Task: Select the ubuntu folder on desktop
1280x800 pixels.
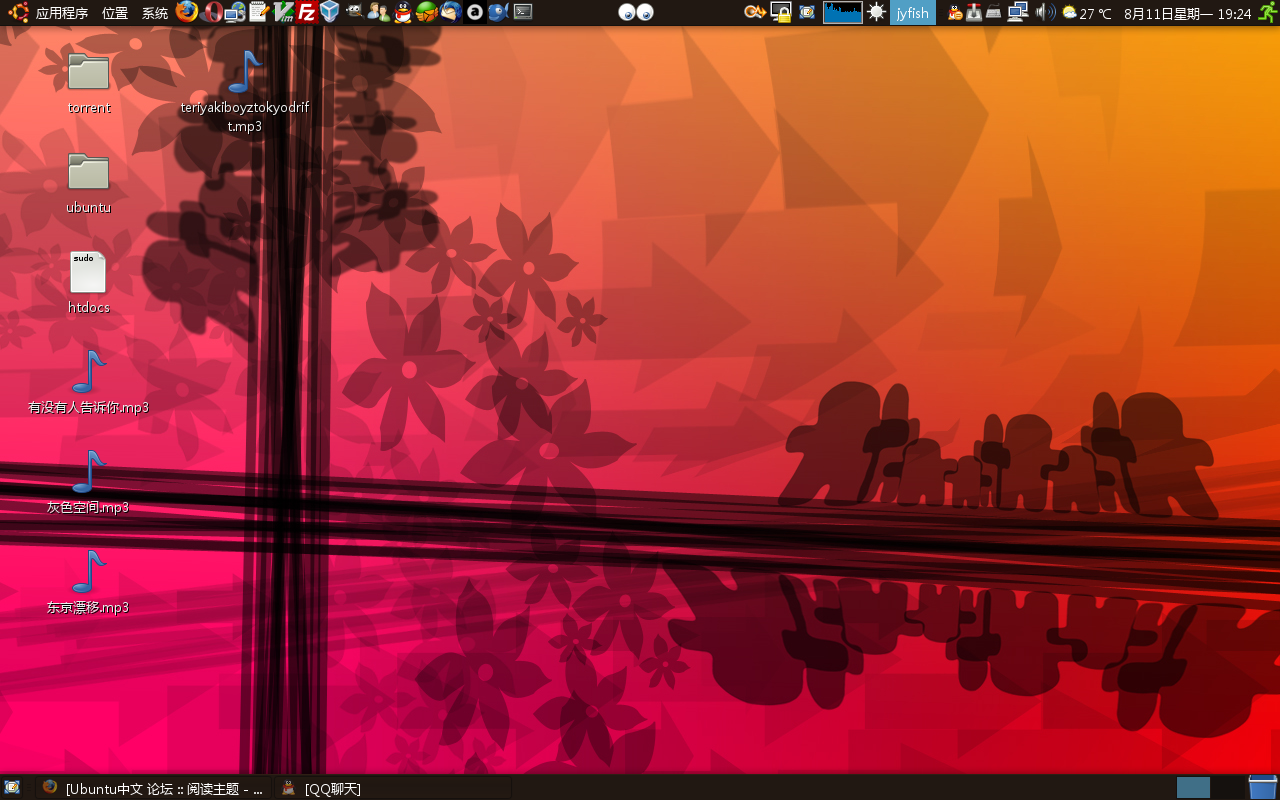Action: tap(89, 183)
